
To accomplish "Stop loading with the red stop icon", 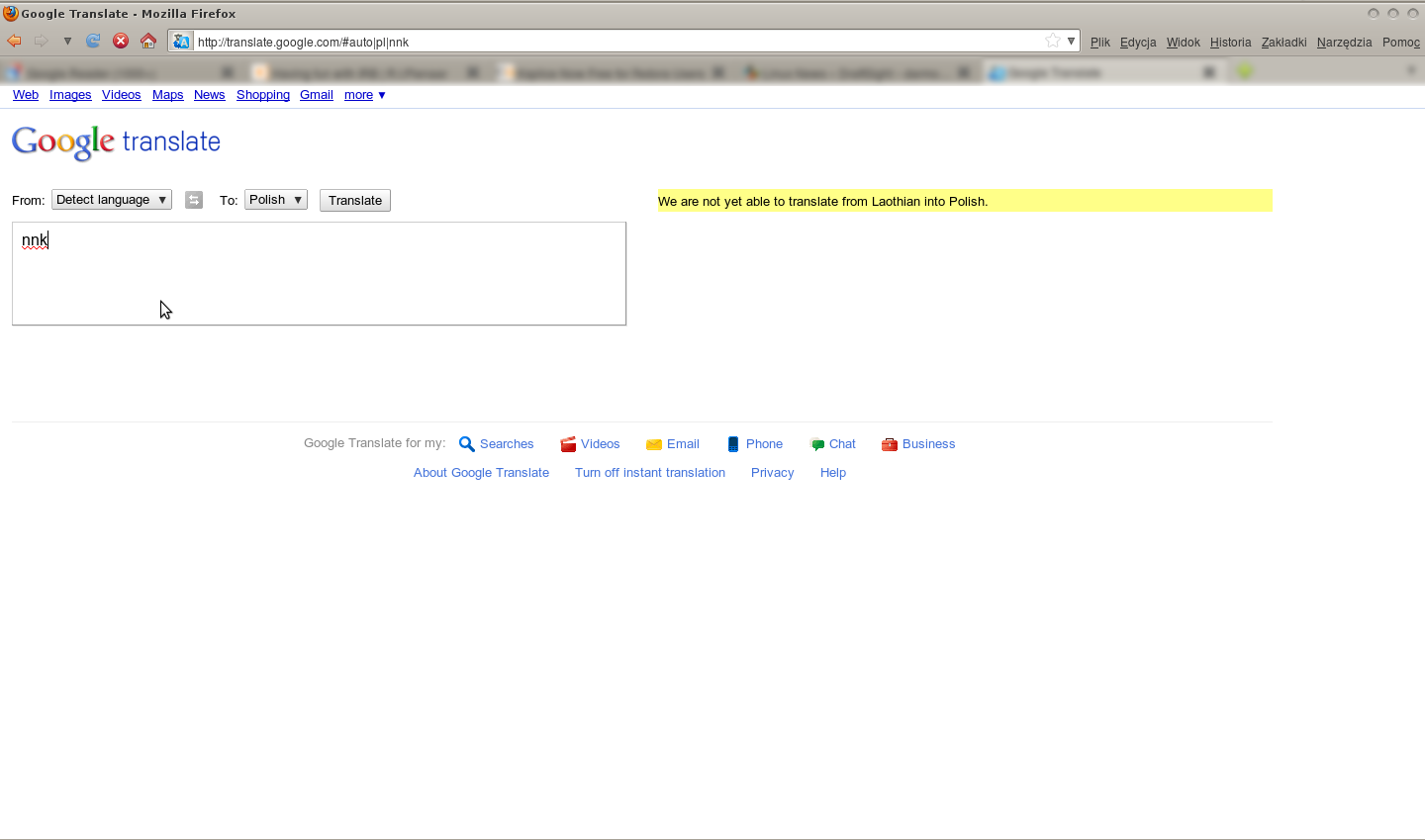I will point(121,41).
